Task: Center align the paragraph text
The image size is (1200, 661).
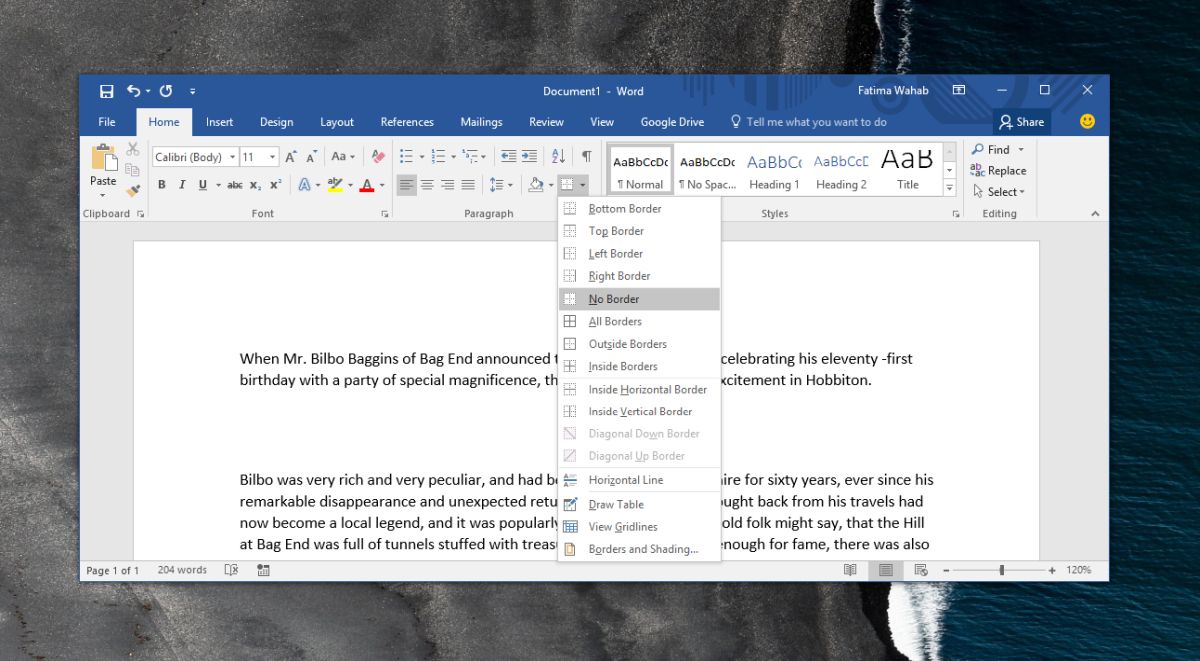Action: tap(427, 185)
